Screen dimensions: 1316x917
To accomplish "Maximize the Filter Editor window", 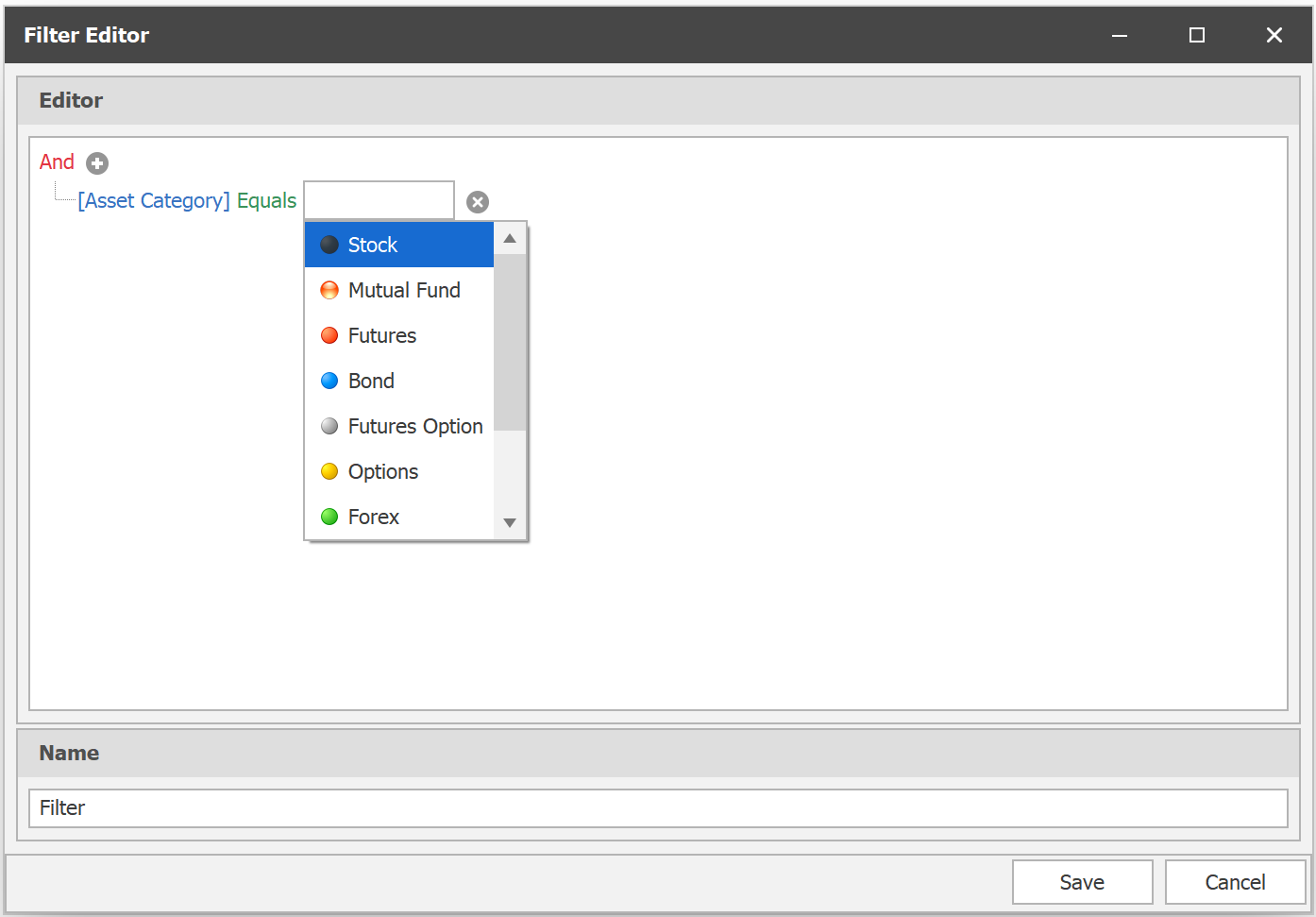I will [1197, 35].
